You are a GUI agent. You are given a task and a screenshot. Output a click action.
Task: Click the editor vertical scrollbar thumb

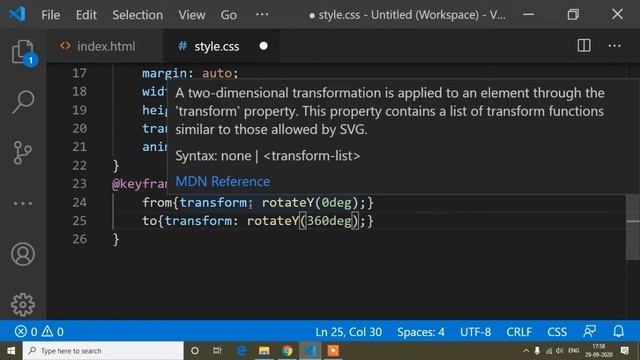coord(633,227)
